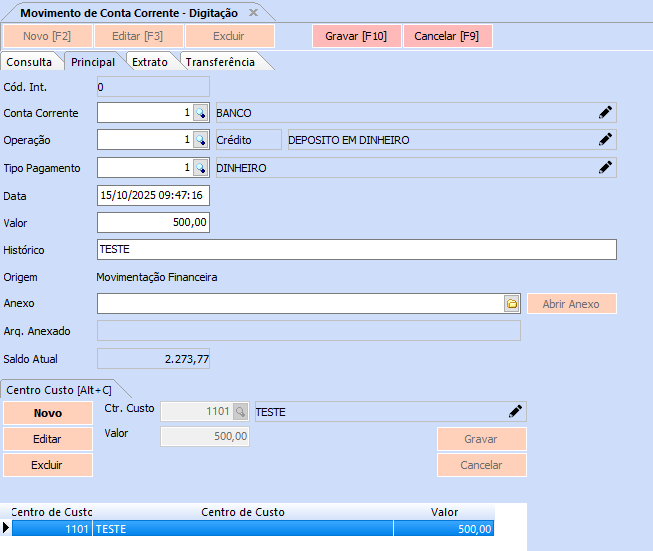Close the Movimento de Conta Corrente tab

point(253,13)
